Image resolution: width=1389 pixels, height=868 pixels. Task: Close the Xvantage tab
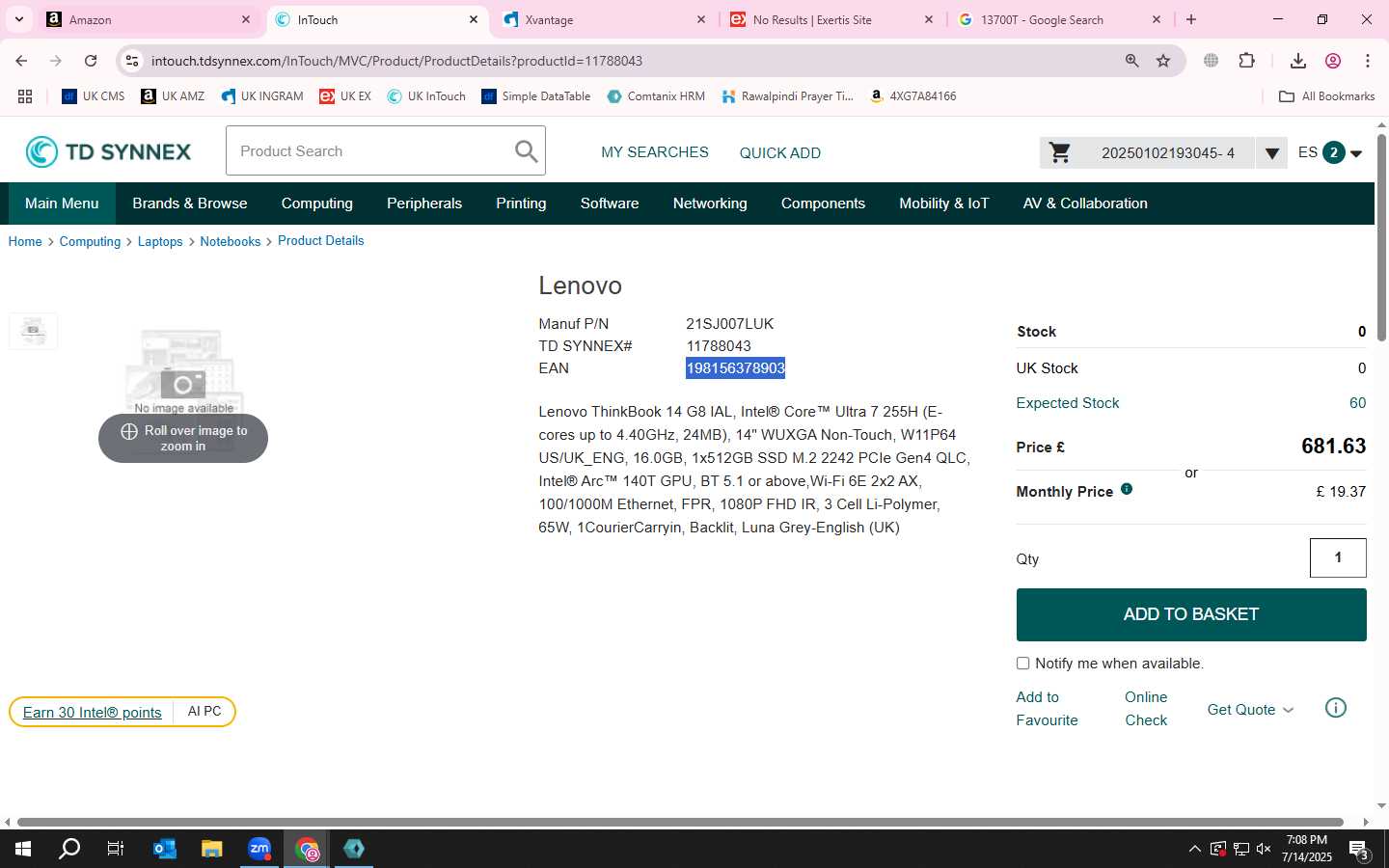(701, 19)
